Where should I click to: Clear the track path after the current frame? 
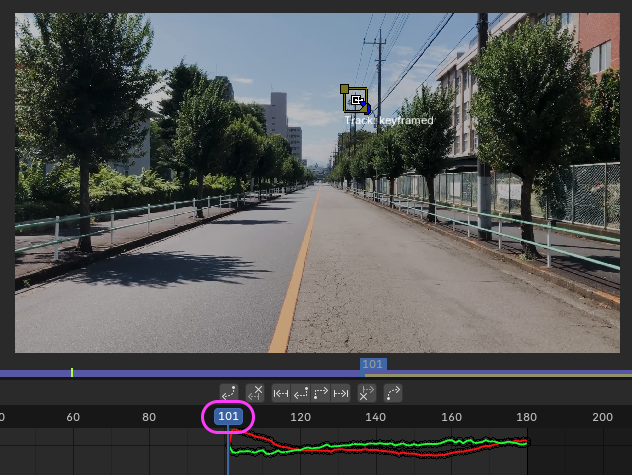367,393
